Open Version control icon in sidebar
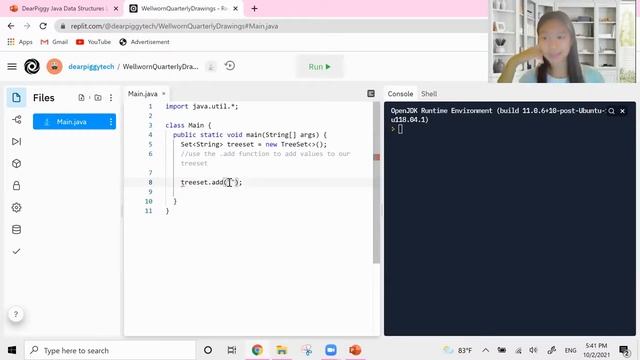This screenshot has width=640, height=360. pos(16,120)
